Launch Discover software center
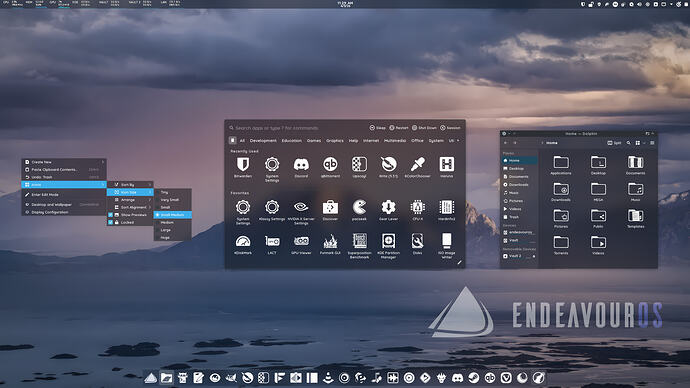690x388 pixels. (330, 210)
